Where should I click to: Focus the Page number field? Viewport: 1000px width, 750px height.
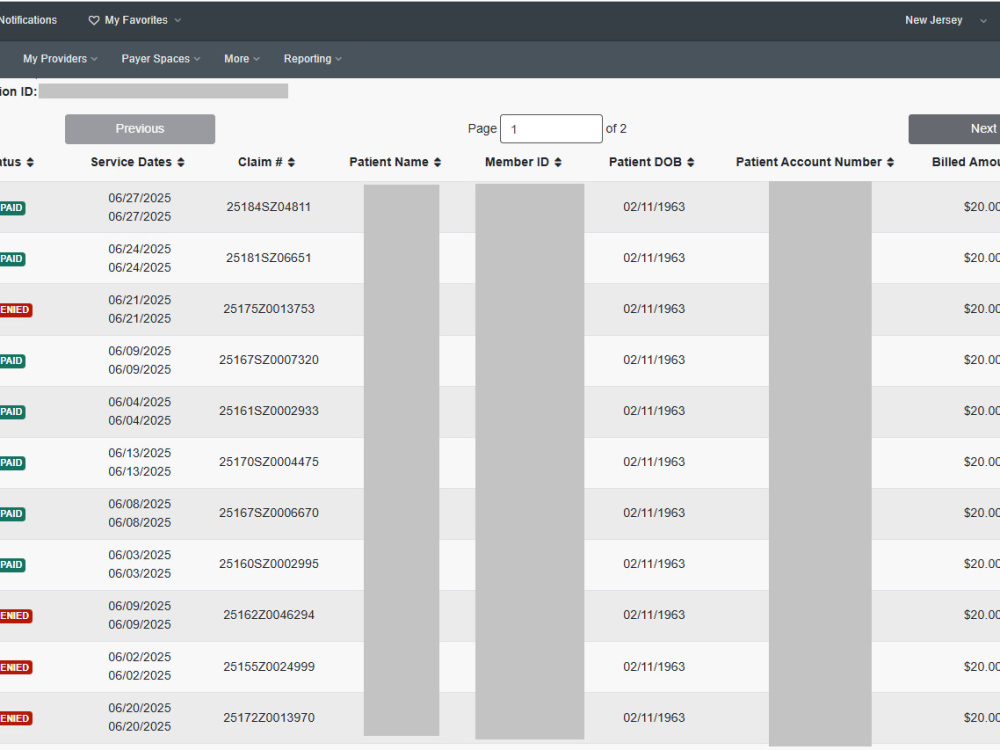(x=551, y=129)
